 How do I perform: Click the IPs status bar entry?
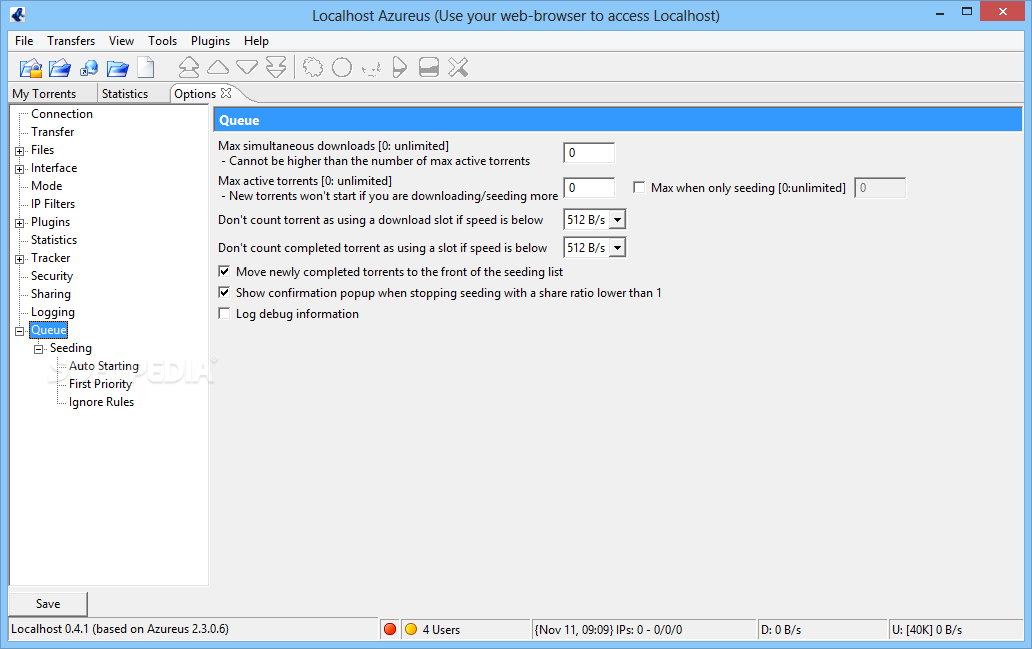click(x=644, y=630)
